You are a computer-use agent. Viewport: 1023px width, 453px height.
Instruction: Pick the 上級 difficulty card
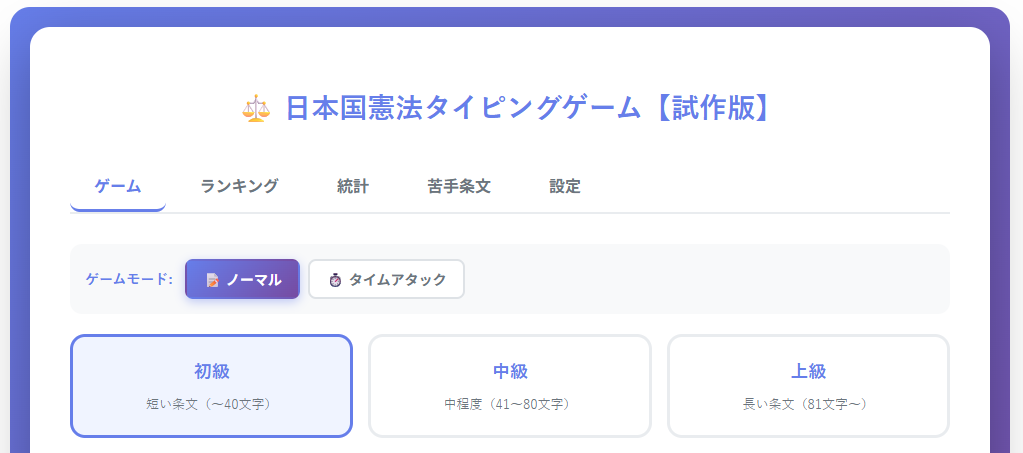[808, 386]
